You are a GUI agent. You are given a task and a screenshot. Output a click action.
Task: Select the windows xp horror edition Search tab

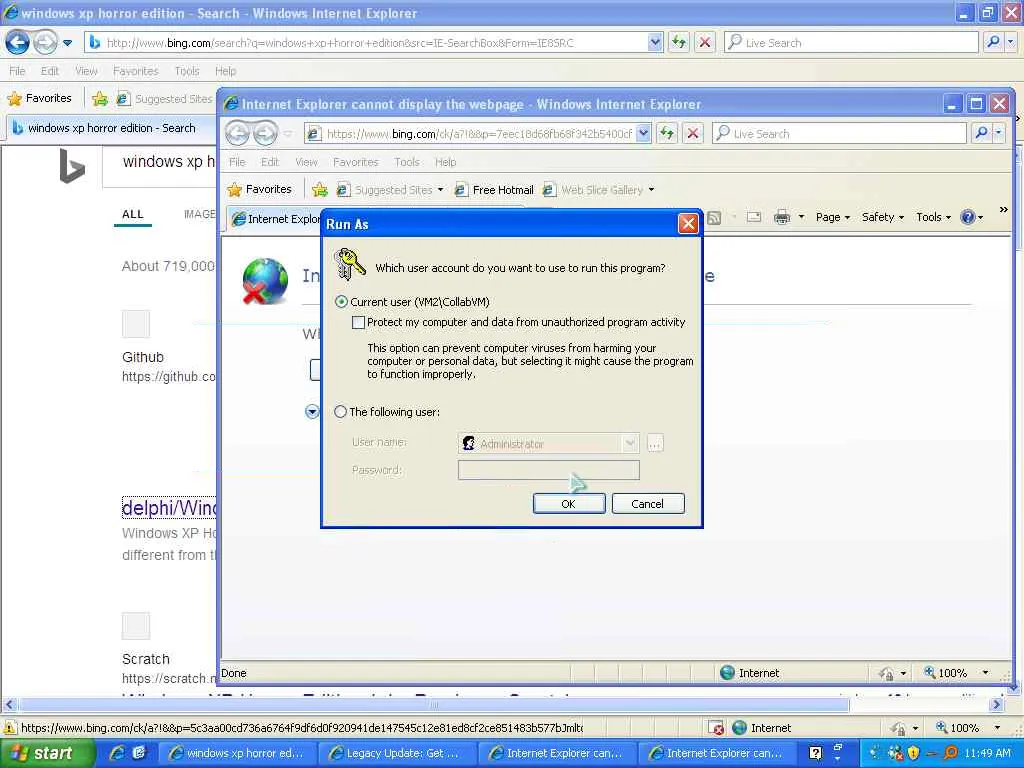(112, 128)
